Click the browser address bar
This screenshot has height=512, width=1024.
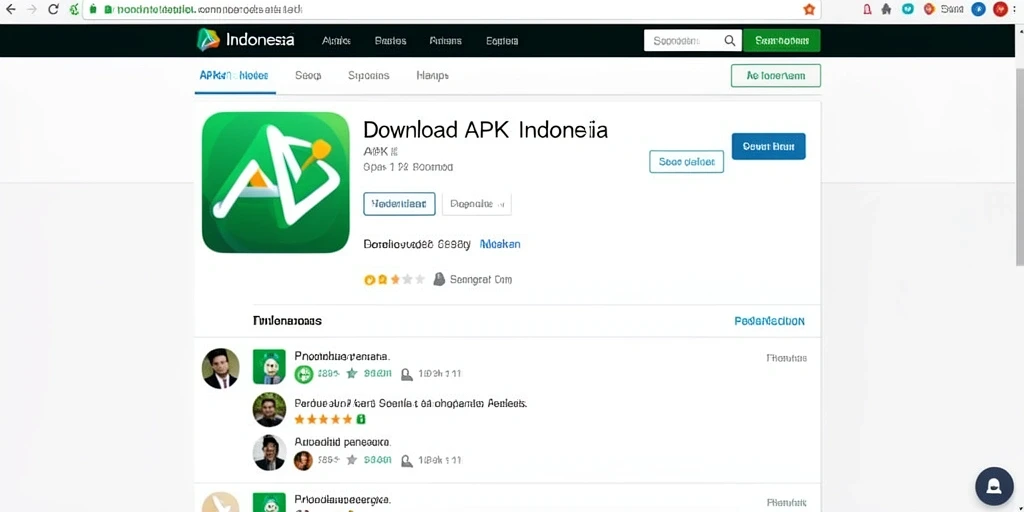[451, 10]
